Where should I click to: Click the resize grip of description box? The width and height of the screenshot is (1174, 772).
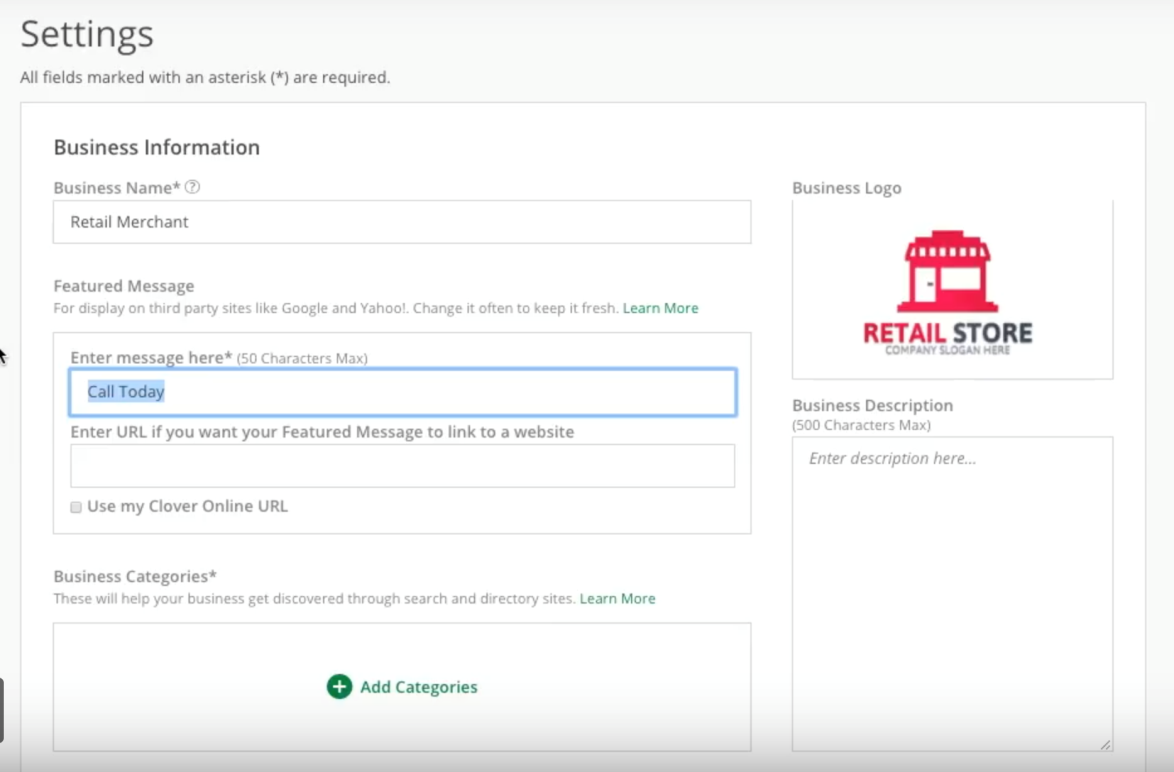pos(1104,744)
